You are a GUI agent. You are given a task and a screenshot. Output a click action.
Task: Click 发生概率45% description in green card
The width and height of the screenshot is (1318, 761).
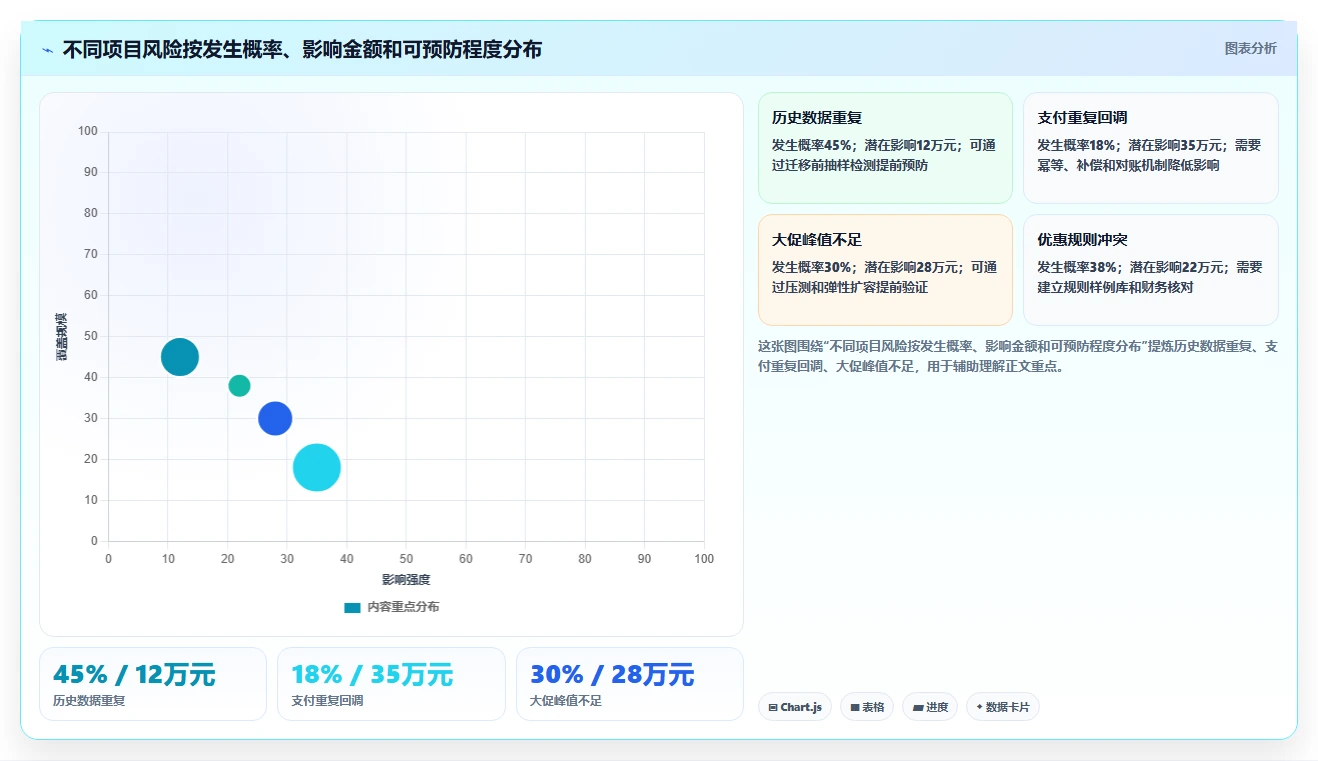(884, 155)
